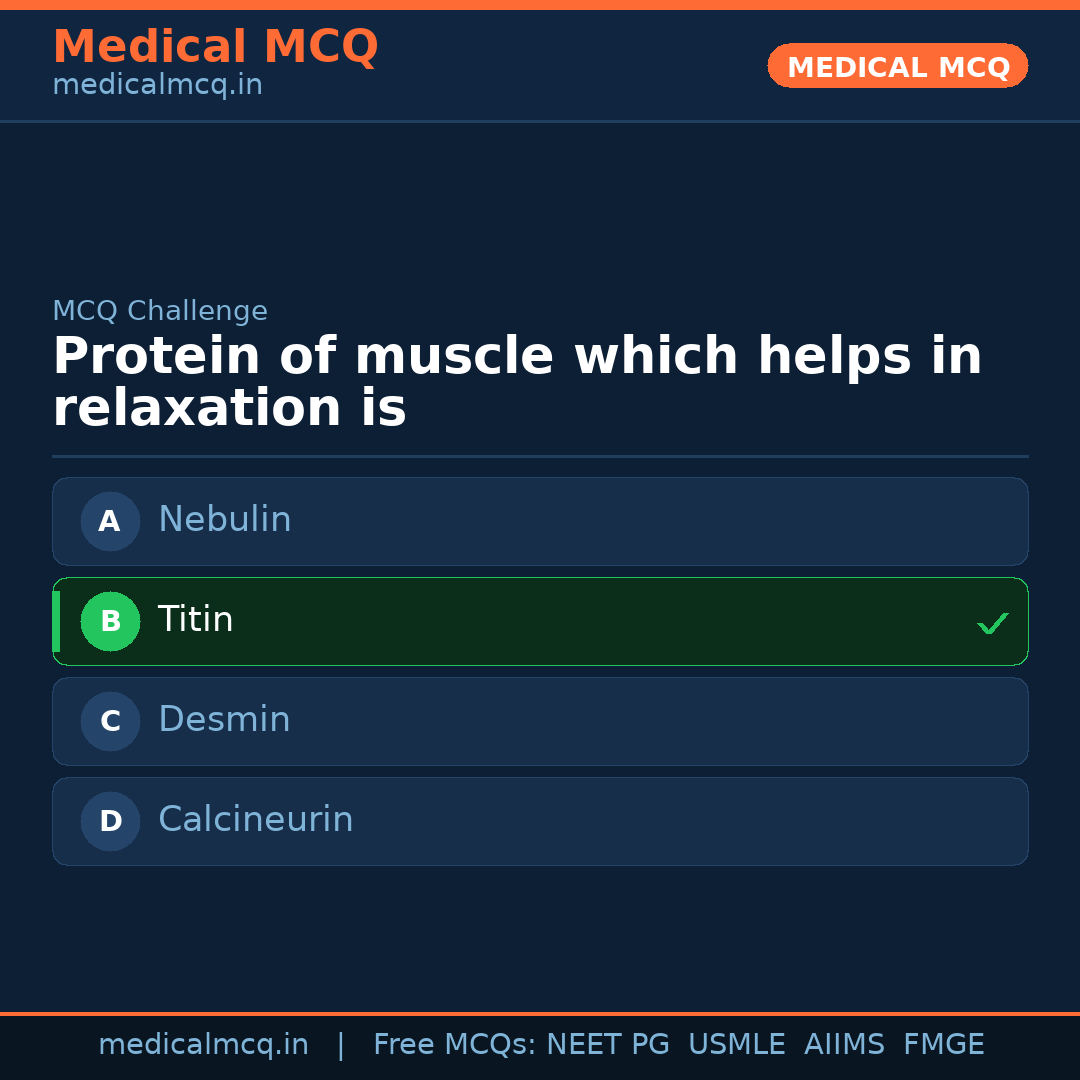
Task: Open the USMLE section in footer
Action: (x=737, y=1044)
